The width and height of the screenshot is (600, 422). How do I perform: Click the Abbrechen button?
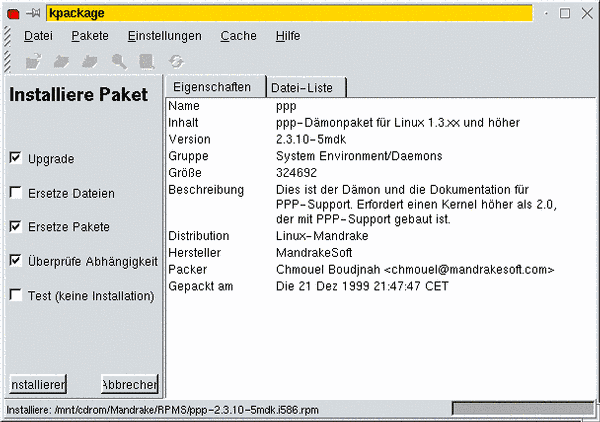point(129,385)
